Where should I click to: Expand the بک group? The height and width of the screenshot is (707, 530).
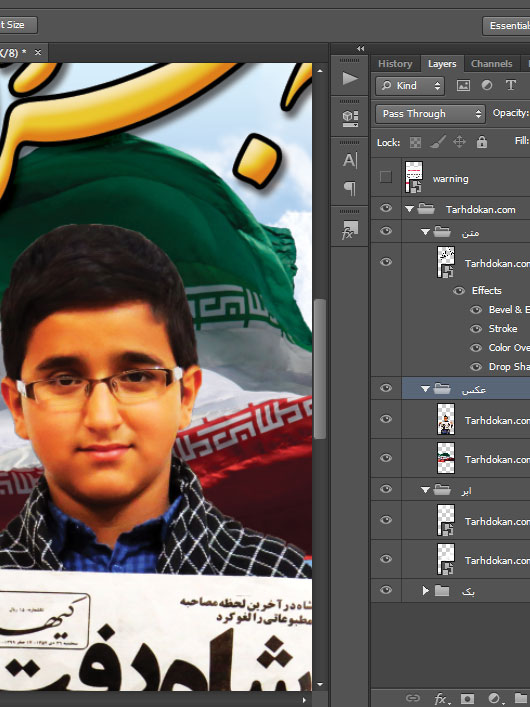click(425, 590)
